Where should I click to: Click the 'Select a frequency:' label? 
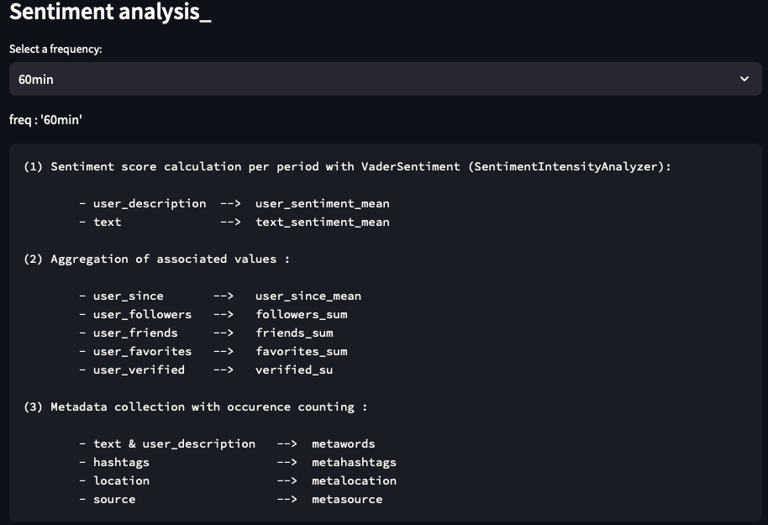click(x=55, y=49)
